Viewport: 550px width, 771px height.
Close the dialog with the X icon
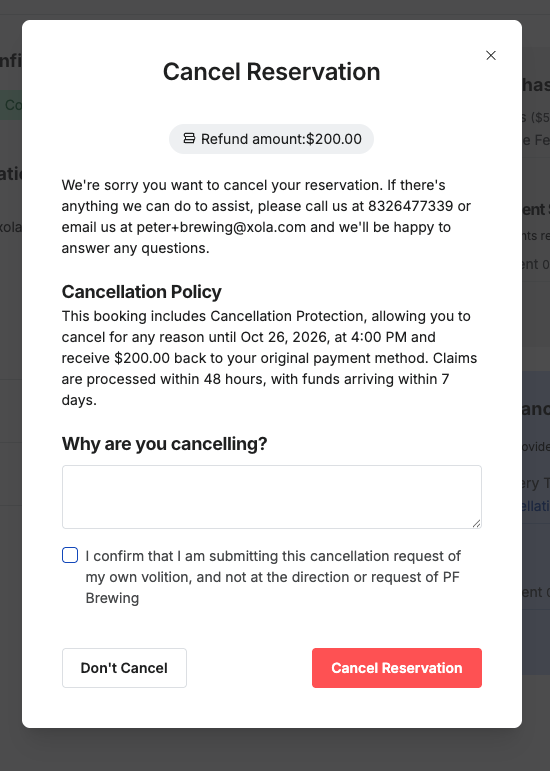(x=491, y=56)
